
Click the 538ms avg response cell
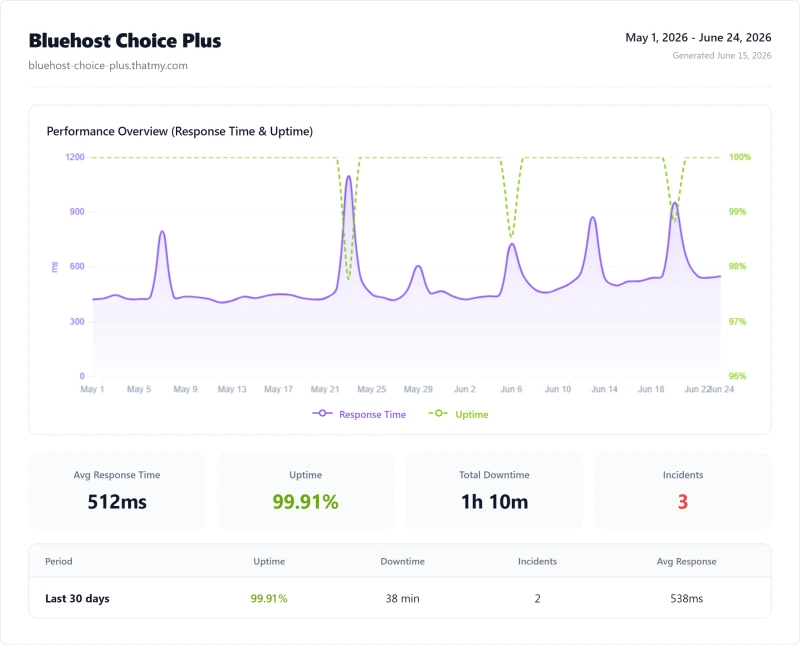686,599
